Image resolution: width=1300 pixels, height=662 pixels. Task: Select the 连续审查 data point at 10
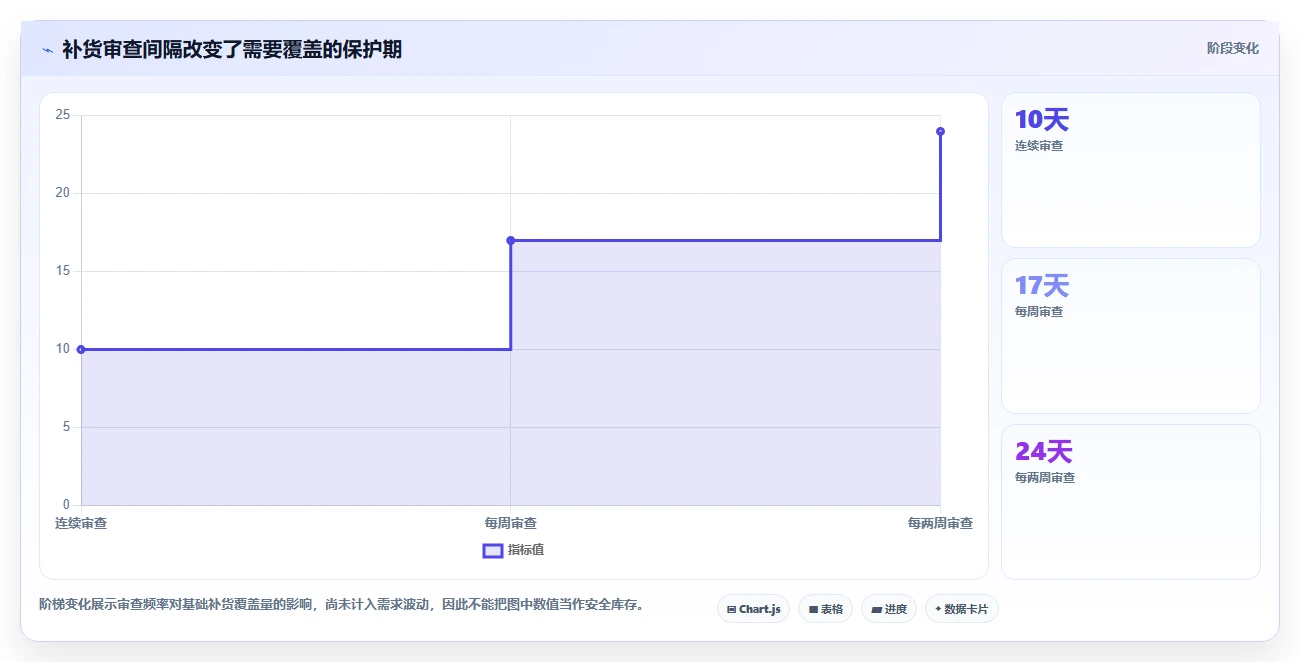[81, 349]
